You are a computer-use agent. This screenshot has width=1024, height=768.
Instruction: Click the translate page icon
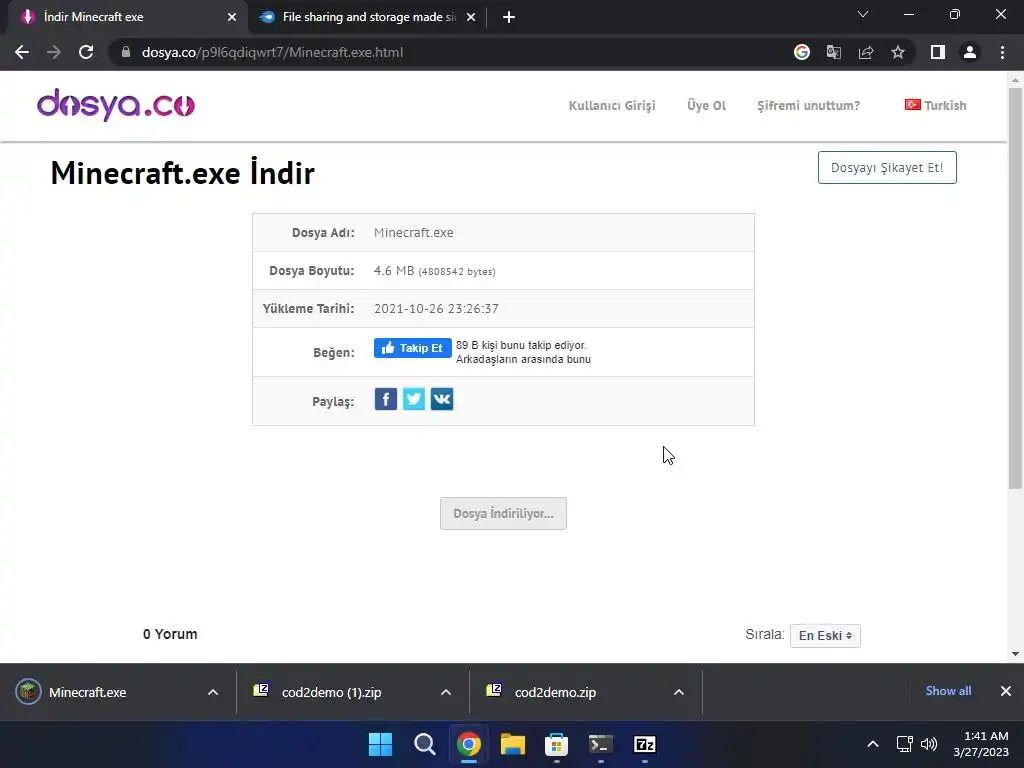coord(833,52)
